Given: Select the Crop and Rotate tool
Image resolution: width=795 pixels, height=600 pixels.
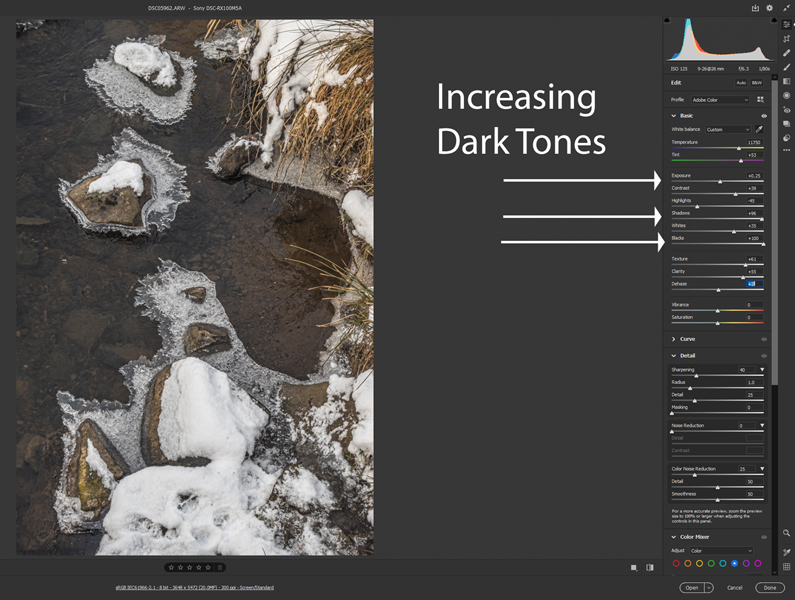Looking at the screenshot, I should coord(787,38).
